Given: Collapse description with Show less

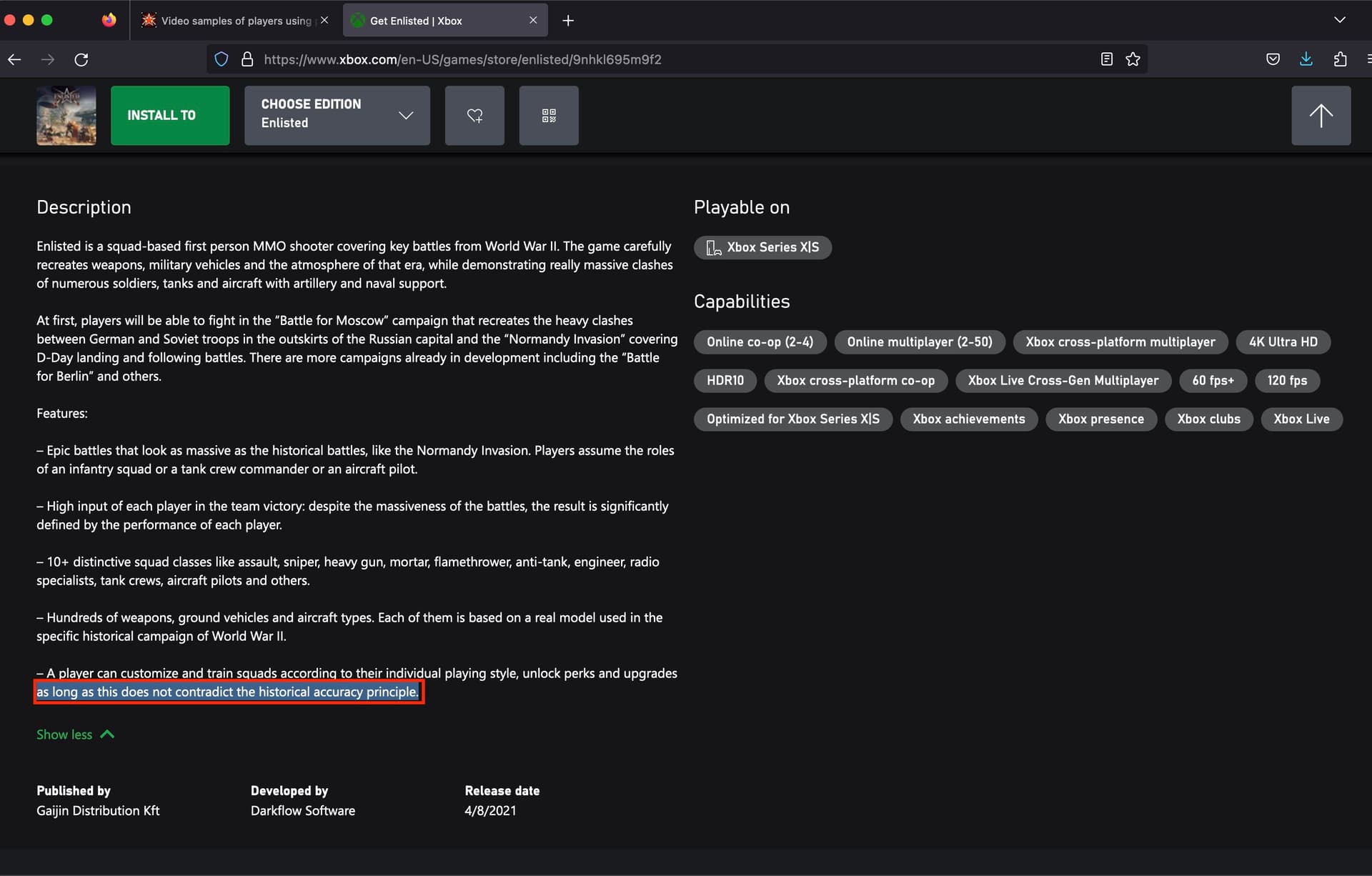Looking at the screenshot, I should pos(75,735).
